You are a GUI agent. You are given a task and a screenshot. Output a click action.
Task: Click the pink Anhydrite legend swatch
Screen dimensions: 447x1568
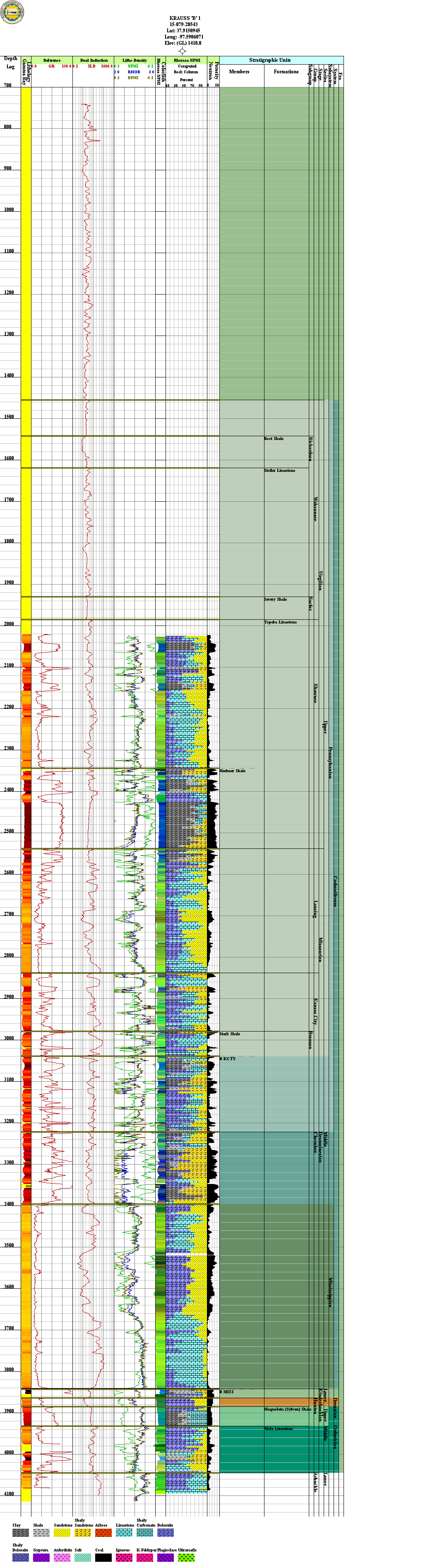coord(62,1557)
